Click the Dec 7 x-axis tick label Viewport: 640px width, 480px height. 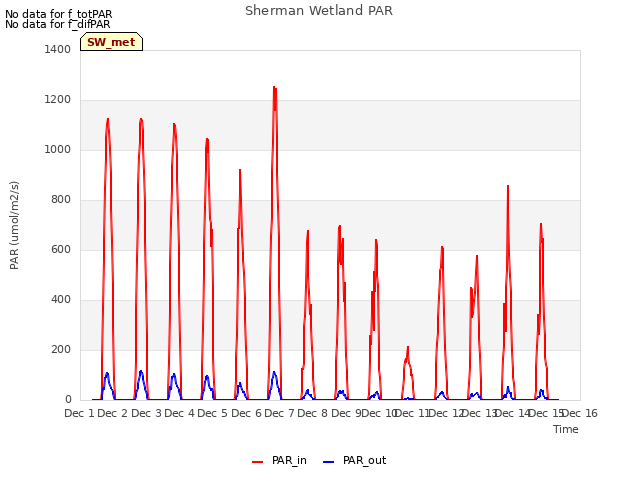click(x=280, y=413)
